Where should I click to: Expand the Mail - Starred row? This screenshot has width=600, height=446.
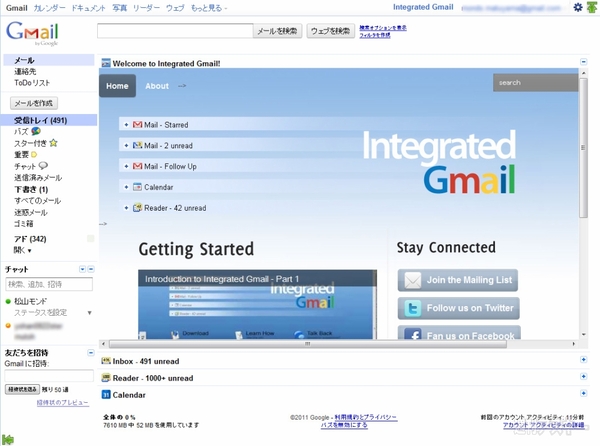click(x=126, y=125)
